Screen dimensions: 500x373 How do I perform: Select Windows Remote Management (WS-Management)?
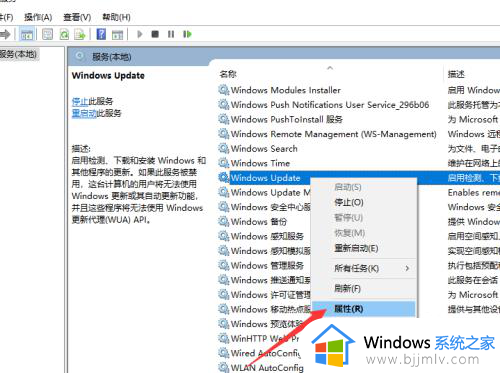tap(334, 134)
